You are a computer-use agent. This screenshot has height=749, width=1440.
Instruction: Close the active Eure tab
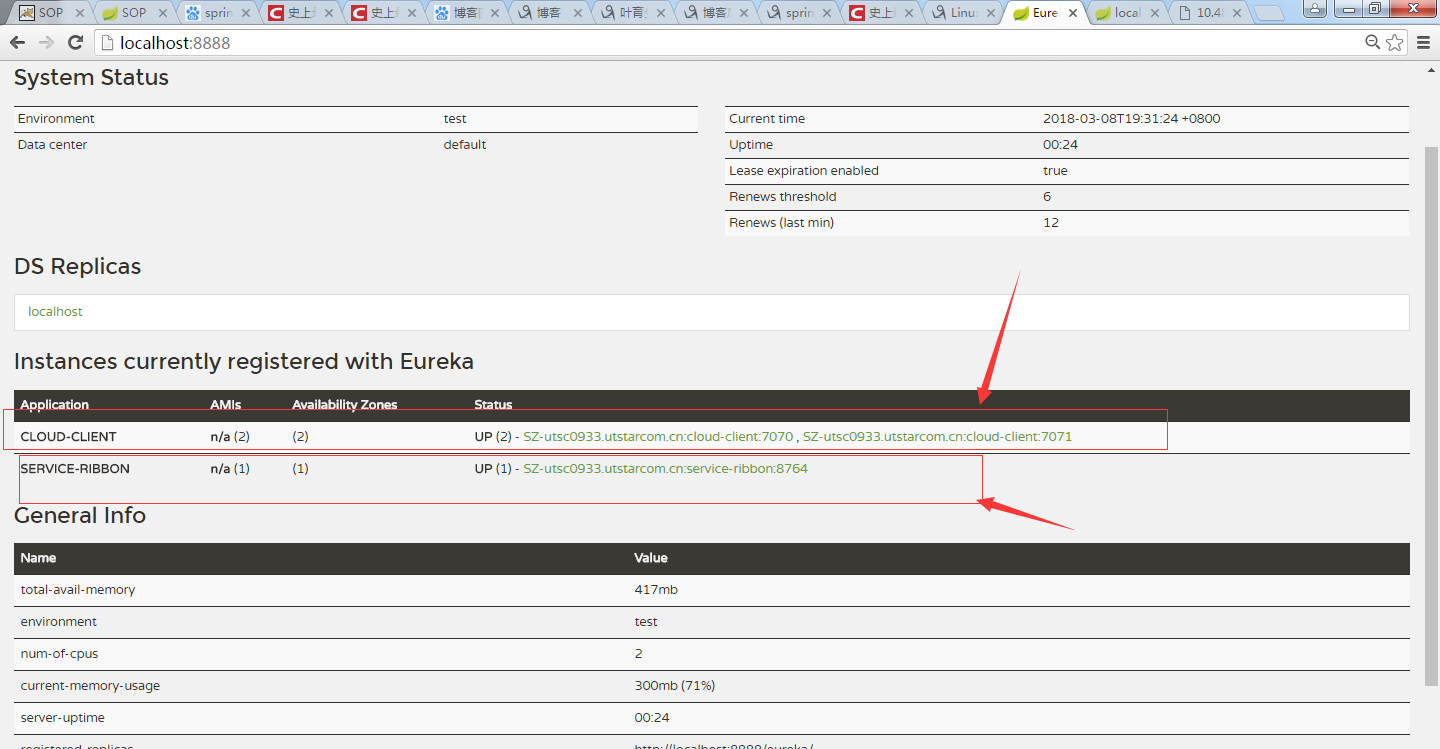1073,14
